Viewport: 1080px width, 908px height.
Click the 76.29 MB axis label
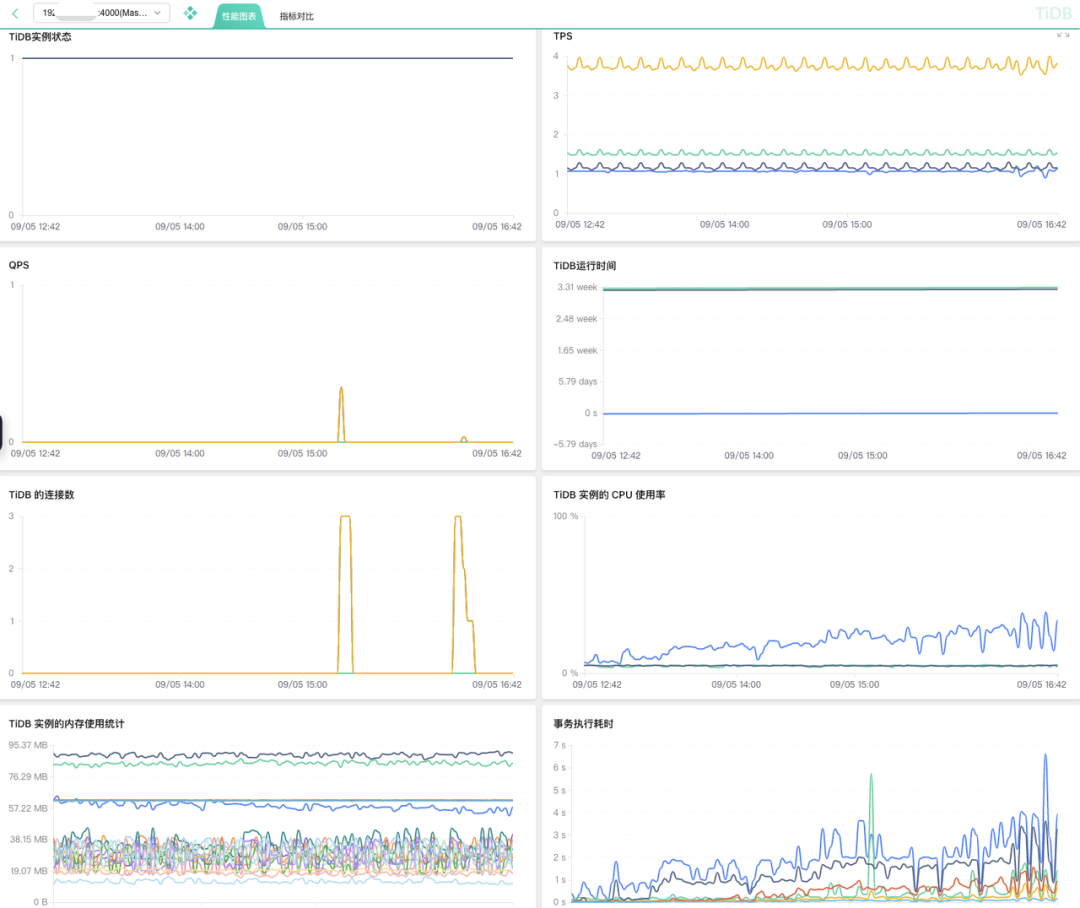[28, 776]
